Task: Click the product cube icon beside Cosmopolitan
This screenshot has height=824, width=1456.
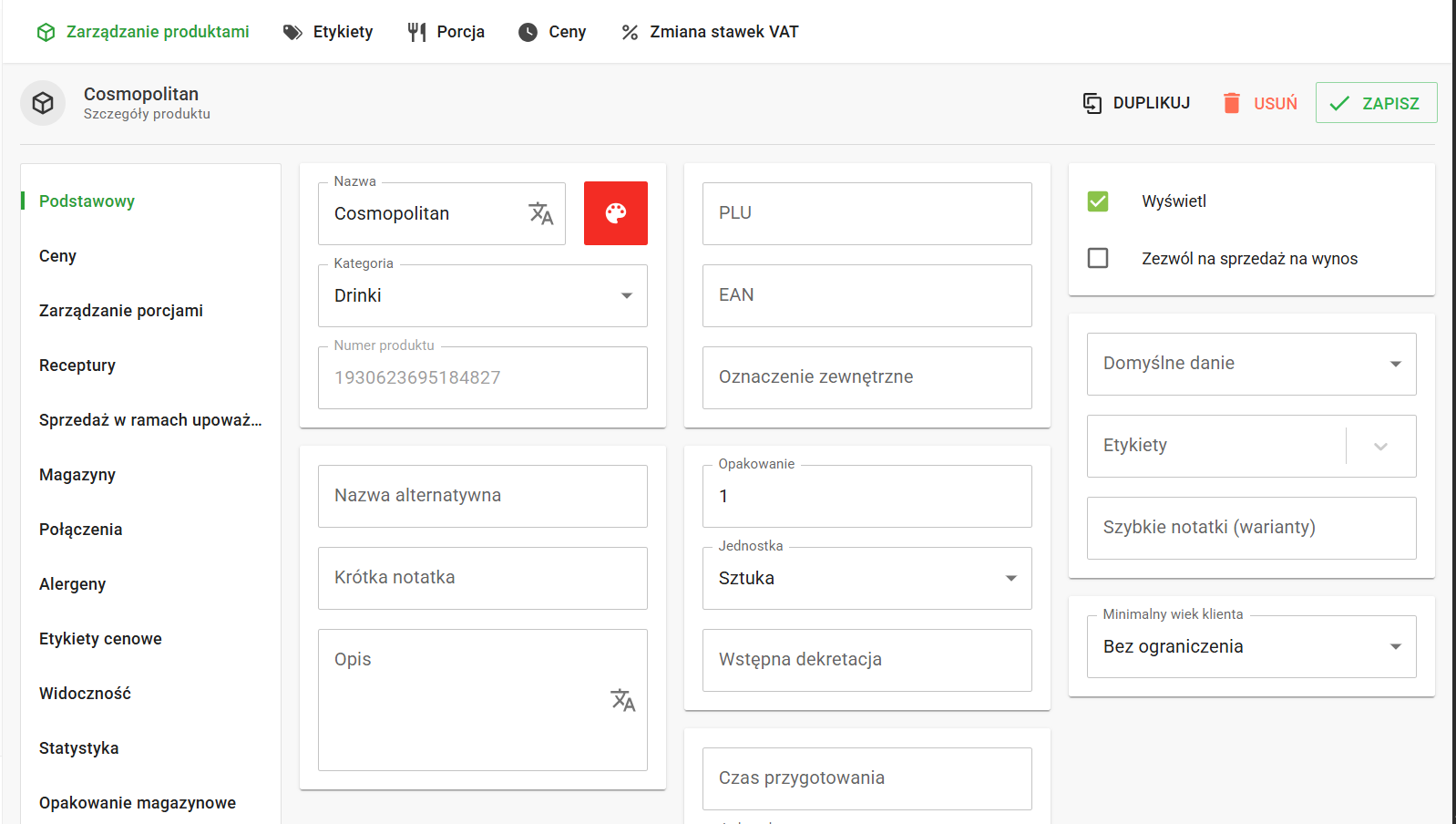Action: coord(43,104)
